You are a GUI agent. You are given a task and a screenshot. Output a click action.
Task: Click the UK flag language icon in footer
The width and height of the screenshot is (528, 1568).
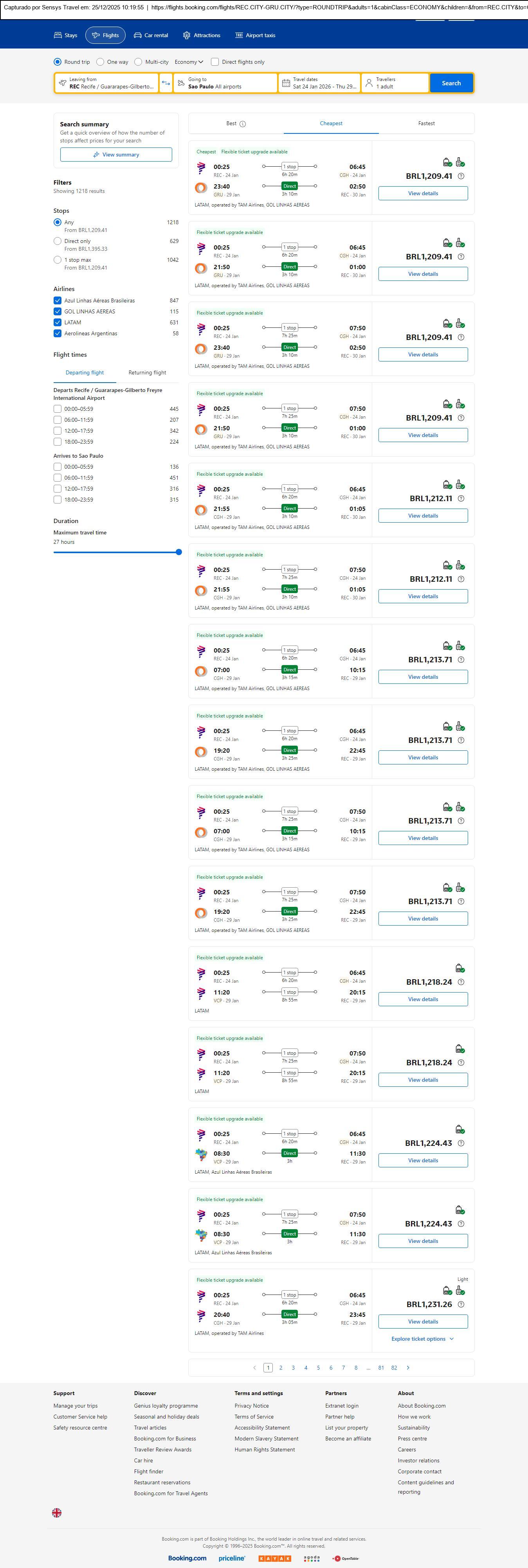point(57,1512)
